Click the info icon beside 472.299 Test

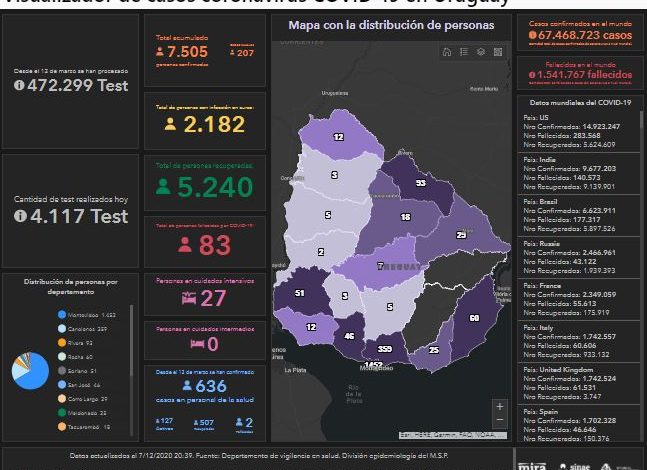pyautogui.click(x=20, y=86)
